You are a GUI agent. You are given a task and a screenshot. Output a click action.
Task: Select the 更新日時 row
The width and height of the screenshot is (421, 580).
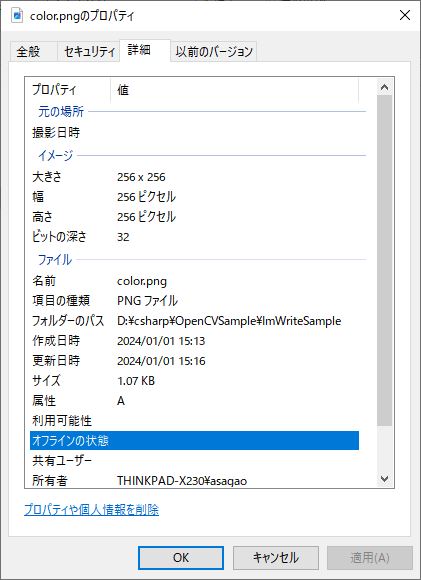(x=194, y=361)
